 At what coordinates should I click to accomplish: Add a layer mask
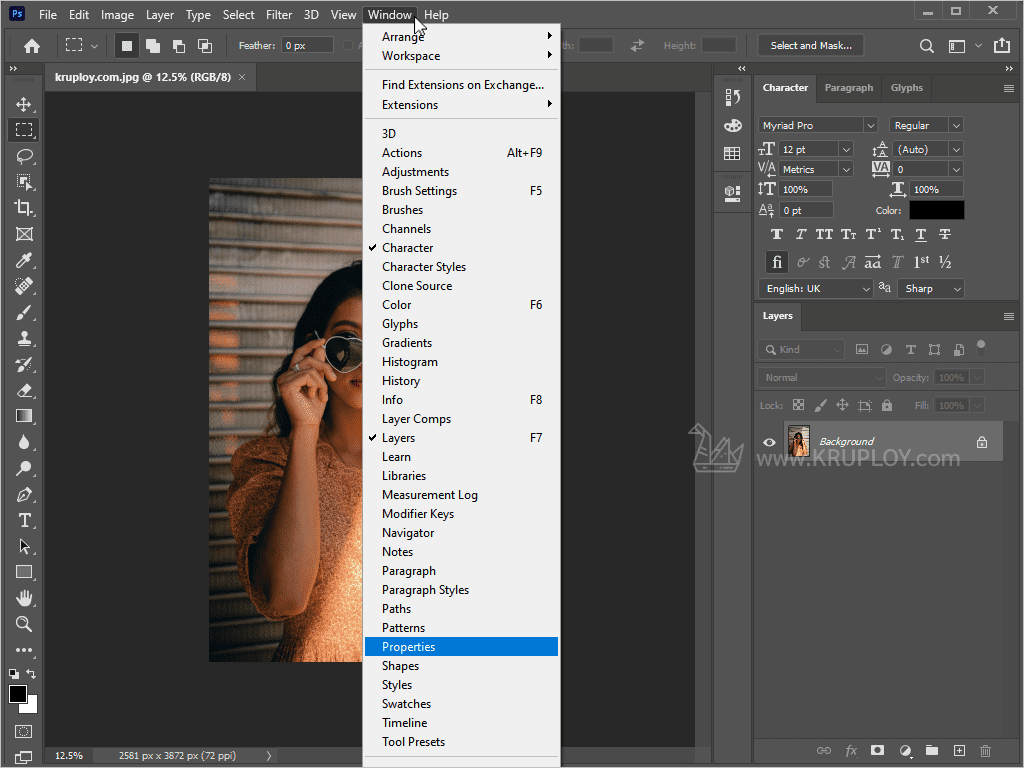(877, 750)
